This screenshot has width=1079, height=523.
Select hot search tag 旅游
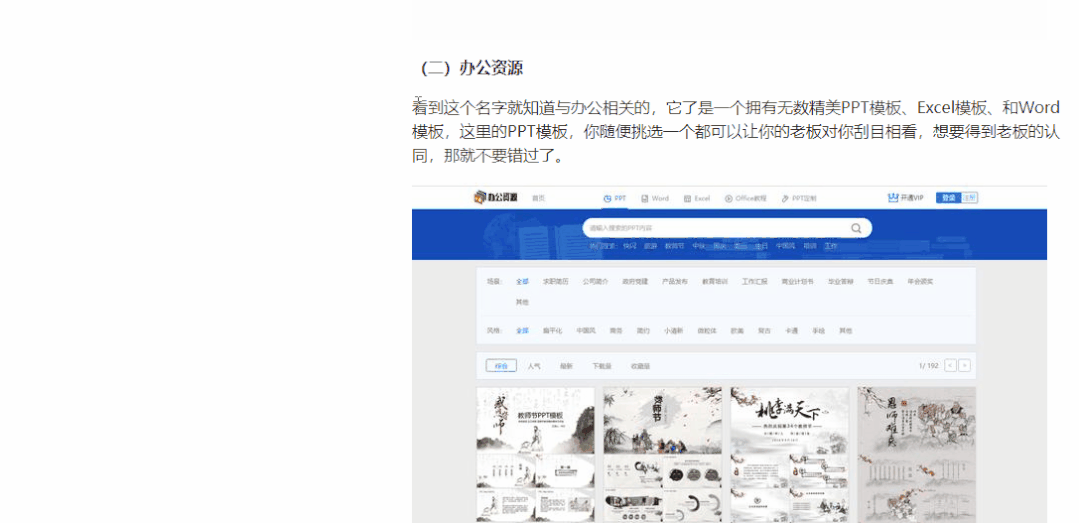tap(650, 246)
